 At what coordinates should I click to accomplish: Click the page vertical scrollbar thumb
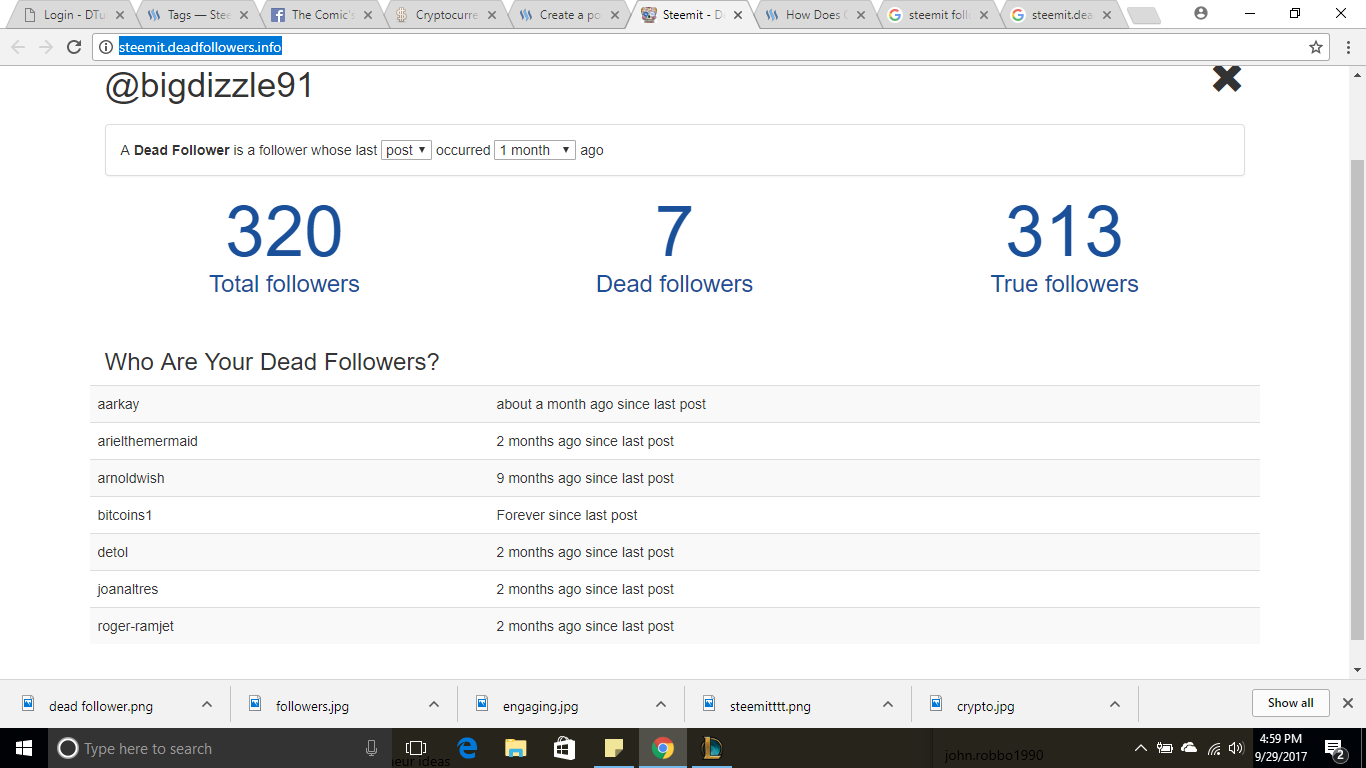pos(1357,400)
